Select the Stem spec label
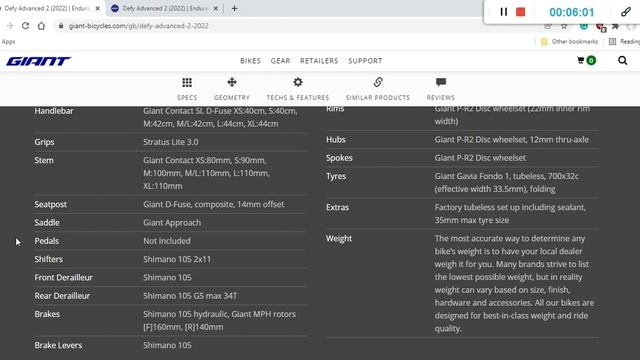The height and width of the screenshot is (360, 640). [44, 160]
